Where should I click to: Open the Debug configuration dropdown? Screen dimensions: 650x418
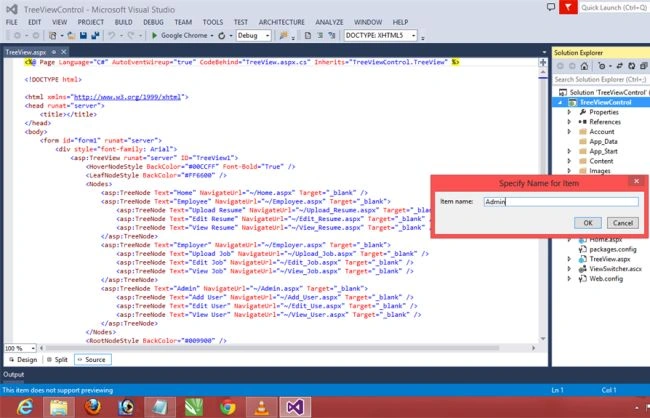(x=254, y=36)
